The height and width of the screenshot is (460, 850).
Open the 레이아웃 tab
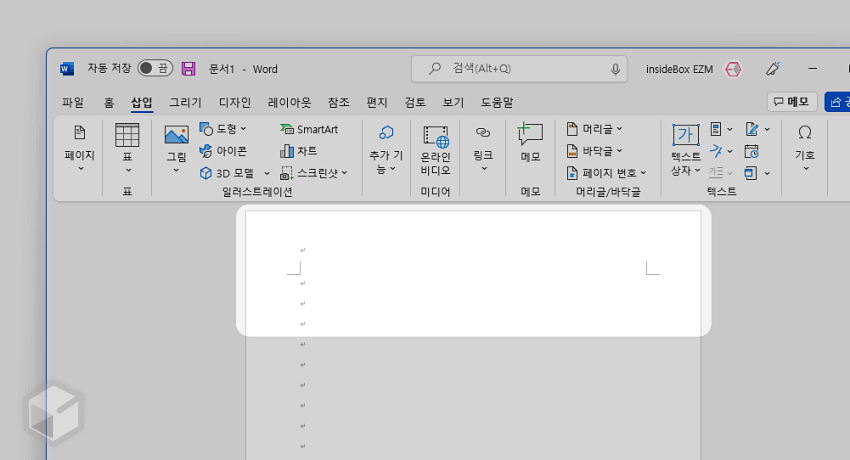point(289,102)
